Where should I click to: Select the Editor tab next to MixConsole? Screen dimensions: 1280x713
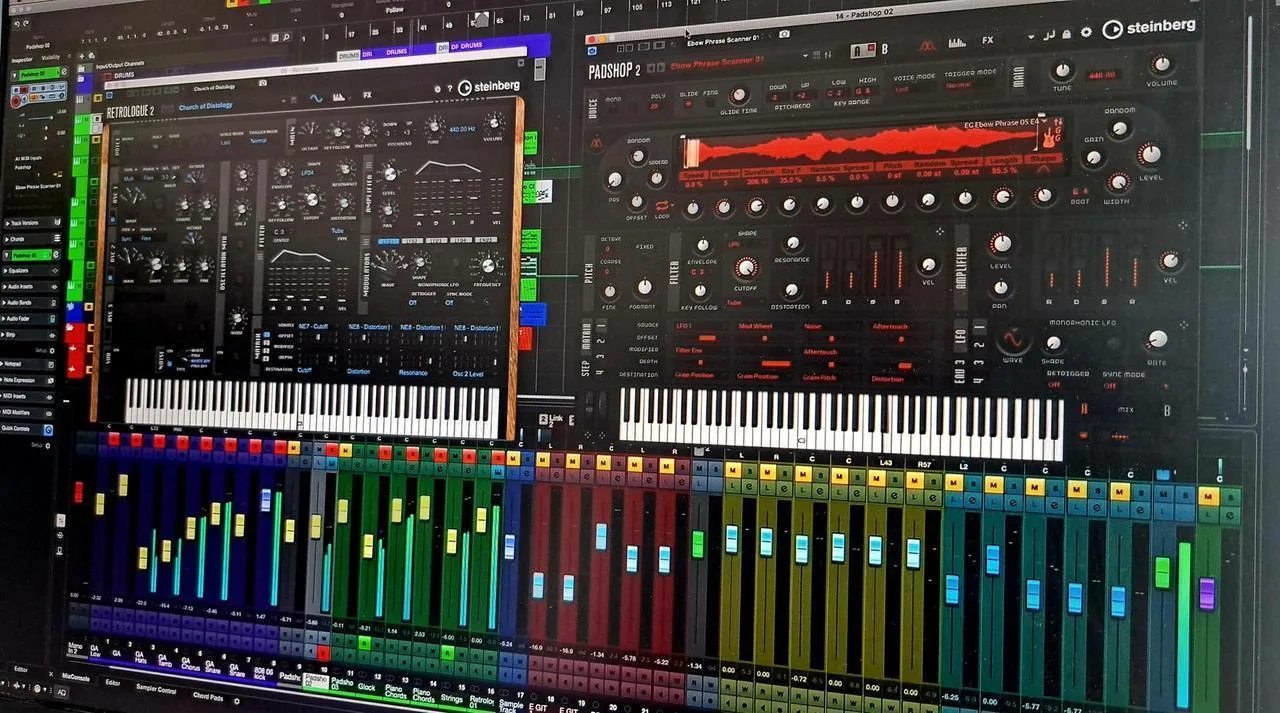pyautogui.click(x=113, y=683)
